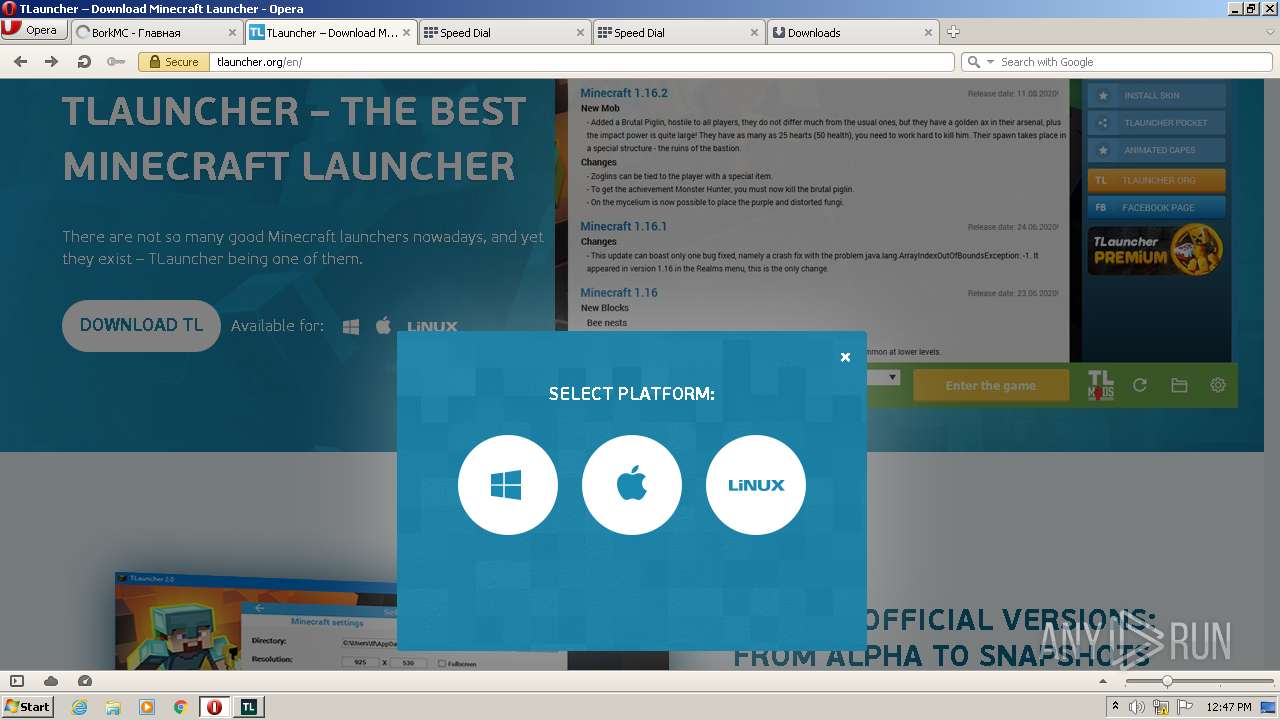Viewport: 1280px width, 720px height.
Task: Select the Apple macOS platform icon
Action: click(x=631, y=485)
